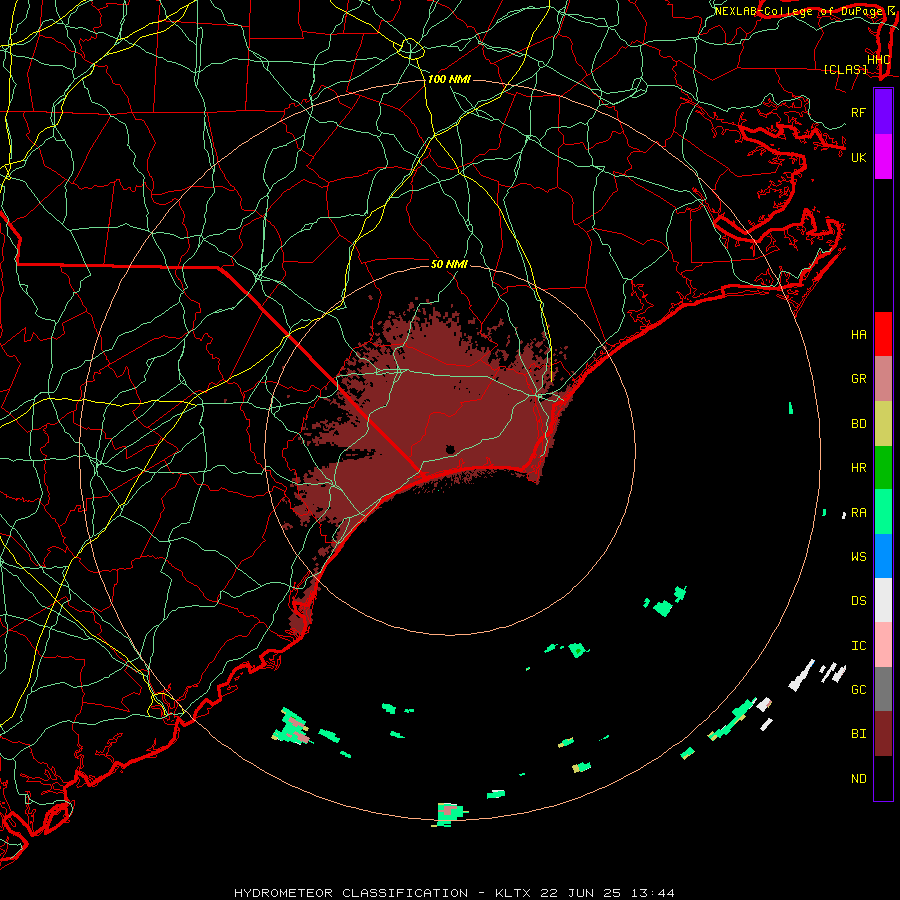Click the 'RF' legend label
This screenshot has width=900, height=900.
click(x=858, y=112)
